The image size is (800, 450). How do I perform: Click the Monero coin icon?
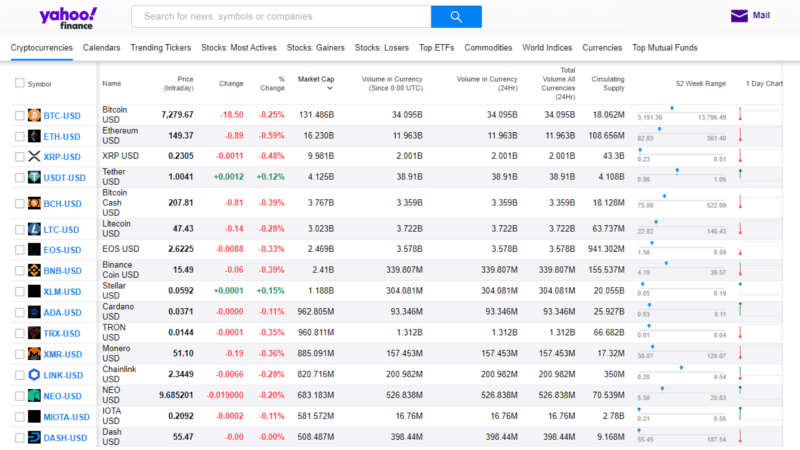(x=34, y=354)
